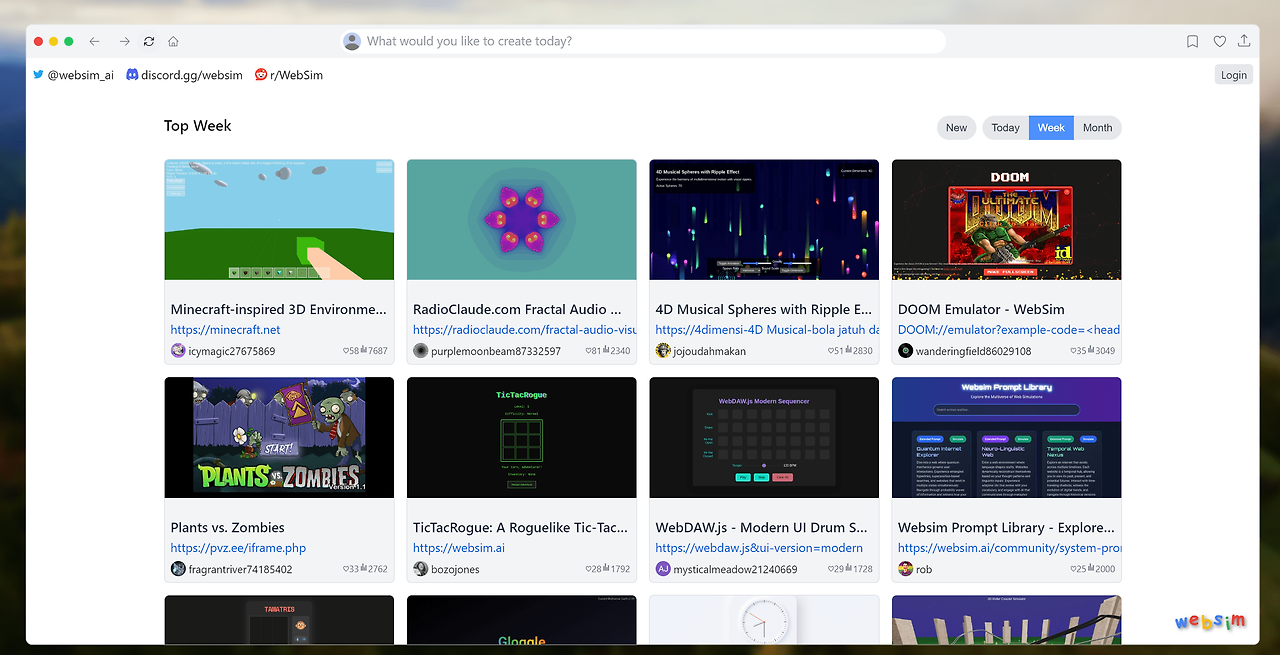Open the webdaw.js ui-version=modern link
This screenshot has height=655, width=1280.
759,547
